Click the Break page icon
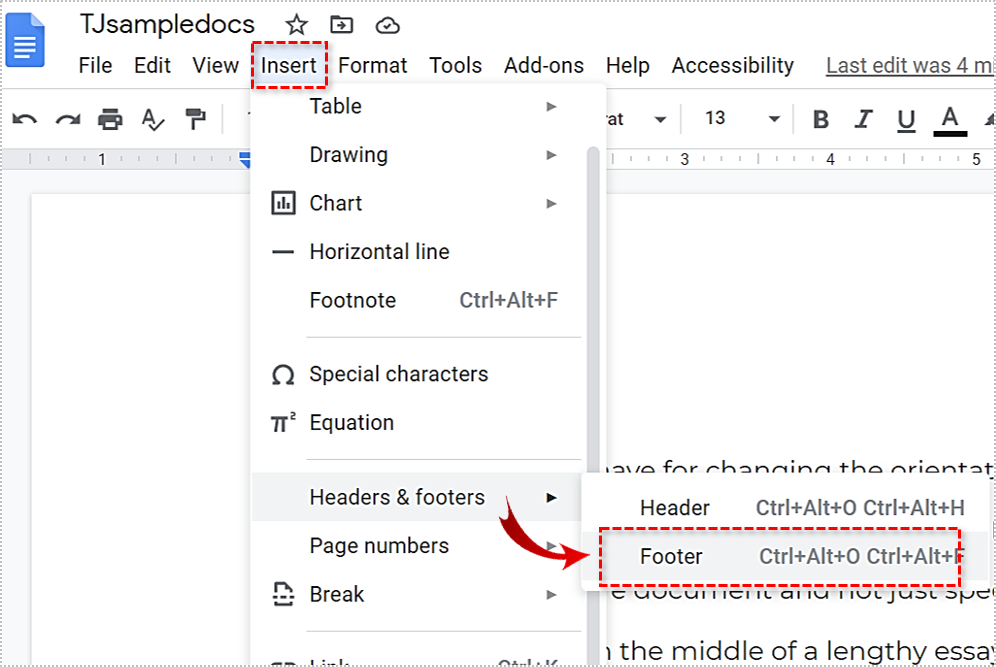Screen dimensions: 996x667 pyautogui.click(x=283, y=595)
